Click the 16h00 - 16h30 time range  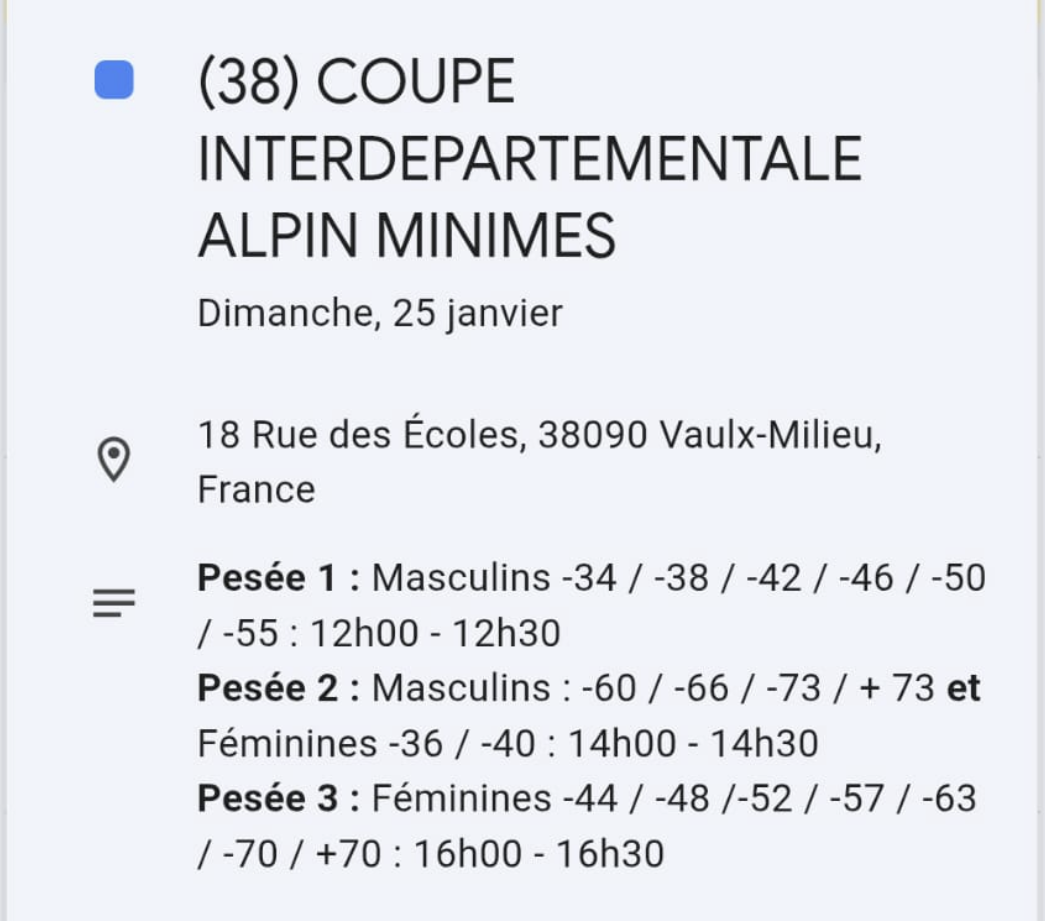coord(539,853)
